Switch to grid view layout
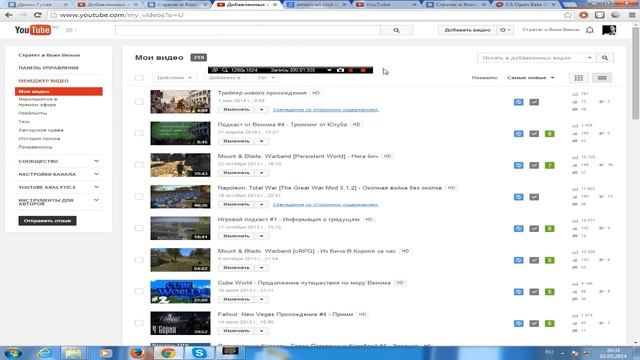The width and height of the screenshot is (640, 360). point(578,78)
